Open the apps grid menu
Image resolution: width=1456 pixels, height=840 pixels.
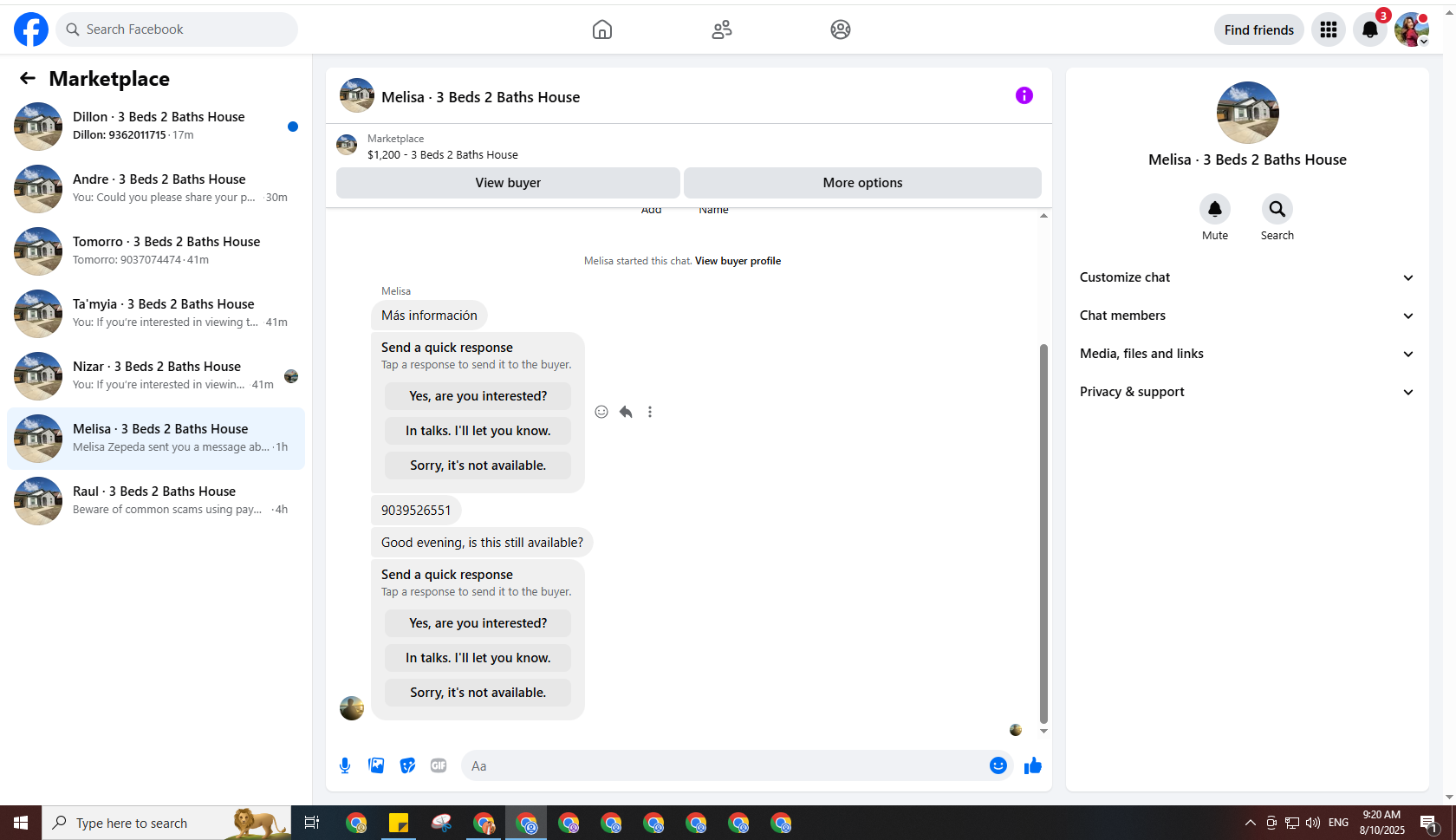[x=1329, y=29]
